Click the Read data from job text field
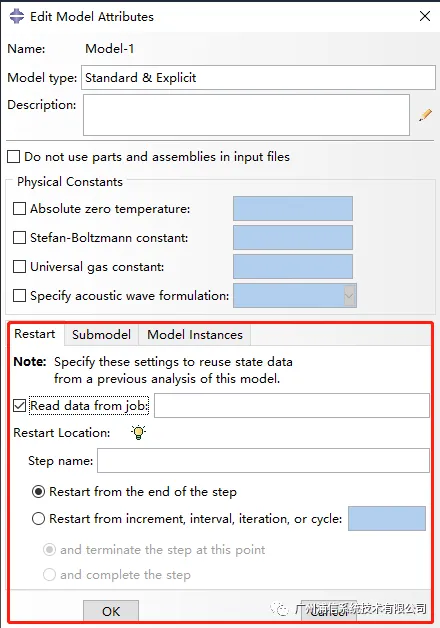 [292, 405]
